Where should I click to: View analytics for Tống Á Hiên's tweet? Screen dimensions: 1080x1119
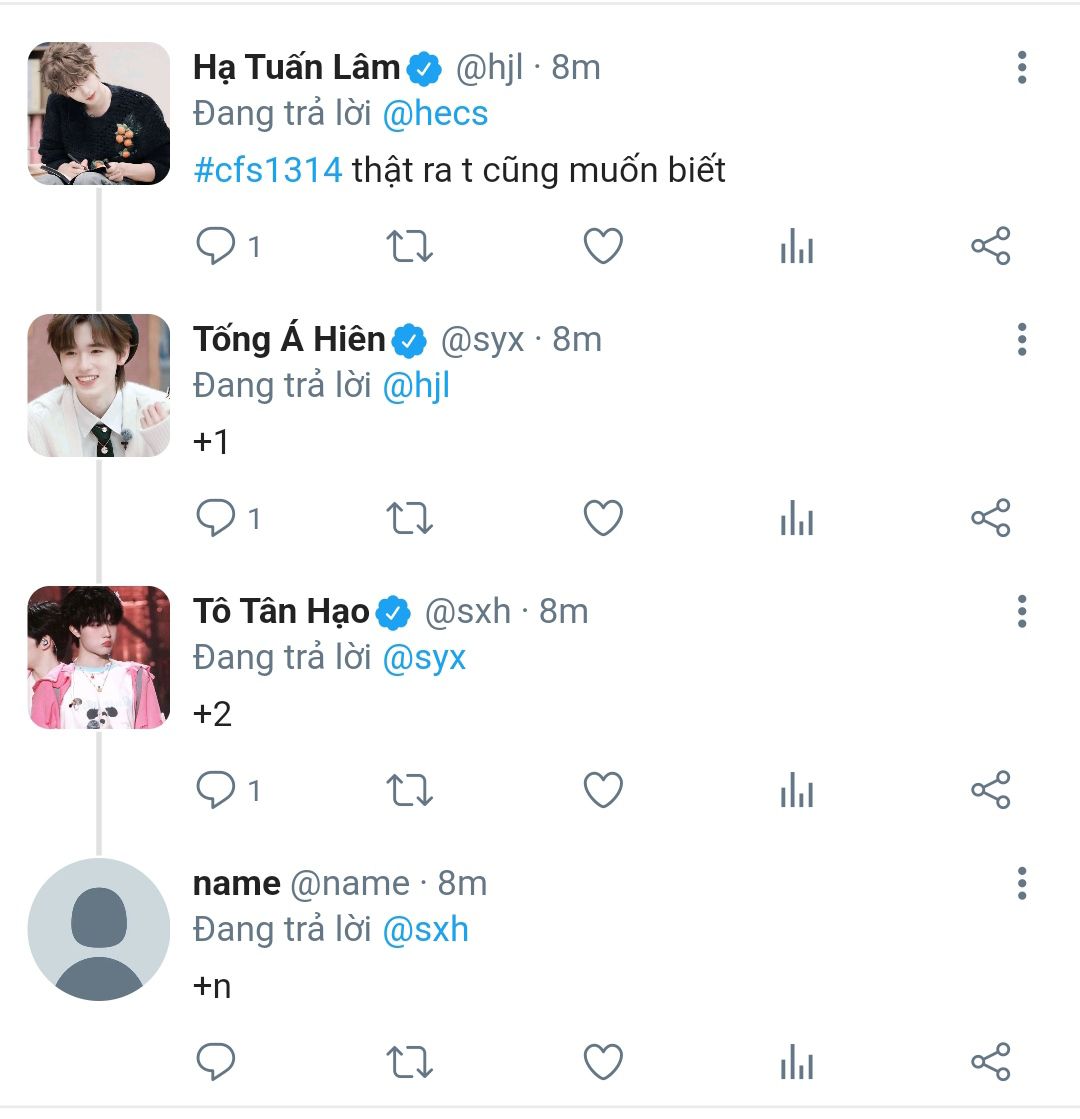[796, 518]
